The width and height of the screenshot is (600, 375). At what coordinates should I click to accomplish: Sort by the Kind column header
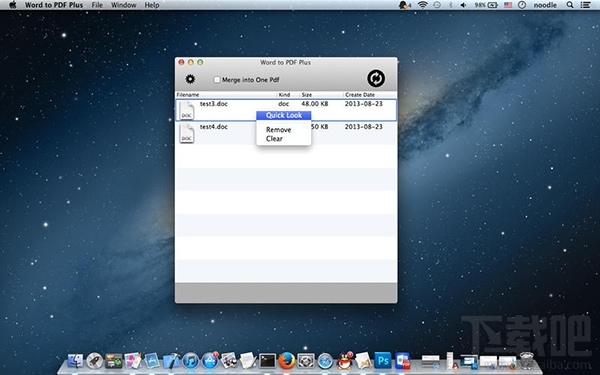point(284,95)
